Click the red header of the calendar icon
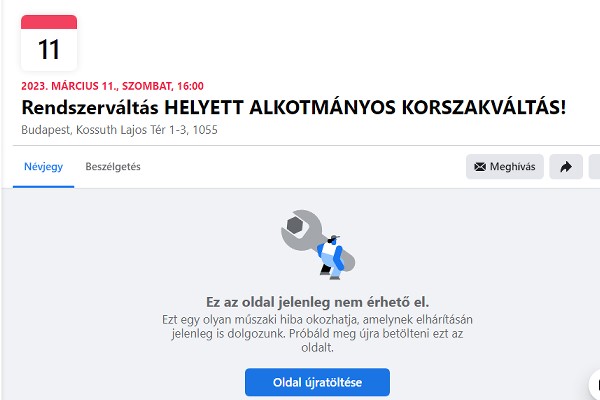Screen dimensions: 600x400 pyautogui.click(x=49, y=22)
